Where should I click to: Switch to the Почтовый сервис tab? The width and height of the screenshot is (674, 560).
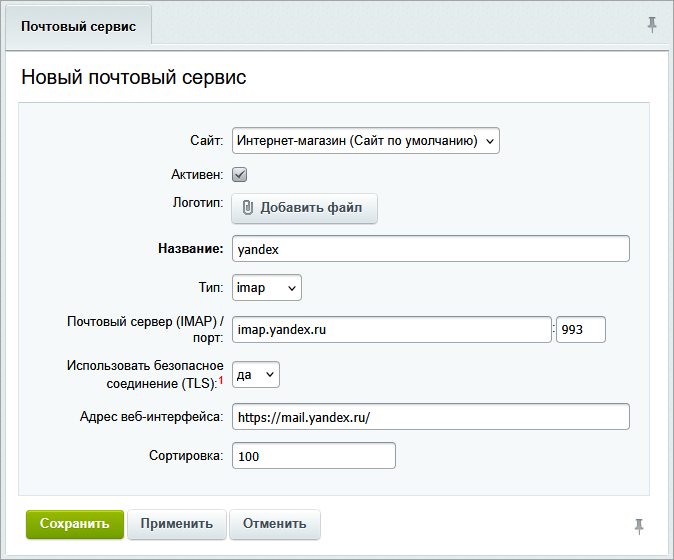(x=78, y=23)
